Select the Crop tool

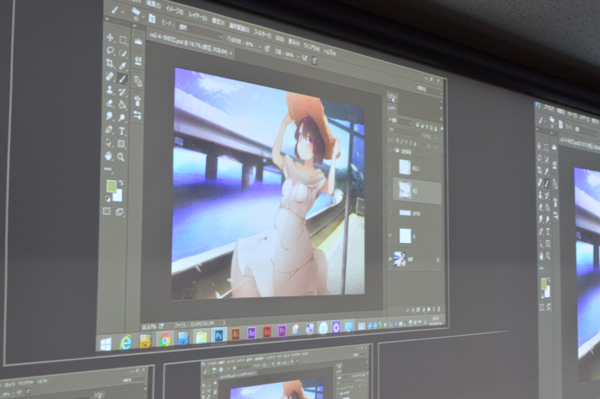click(110, 63)
